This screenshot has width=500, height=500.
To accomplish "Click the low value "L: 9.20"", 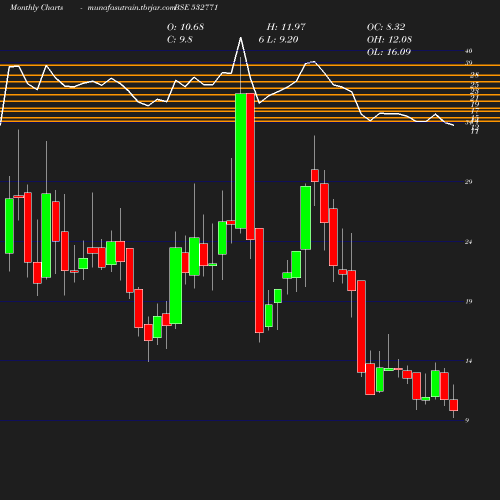I will click(x=282, y=39).
